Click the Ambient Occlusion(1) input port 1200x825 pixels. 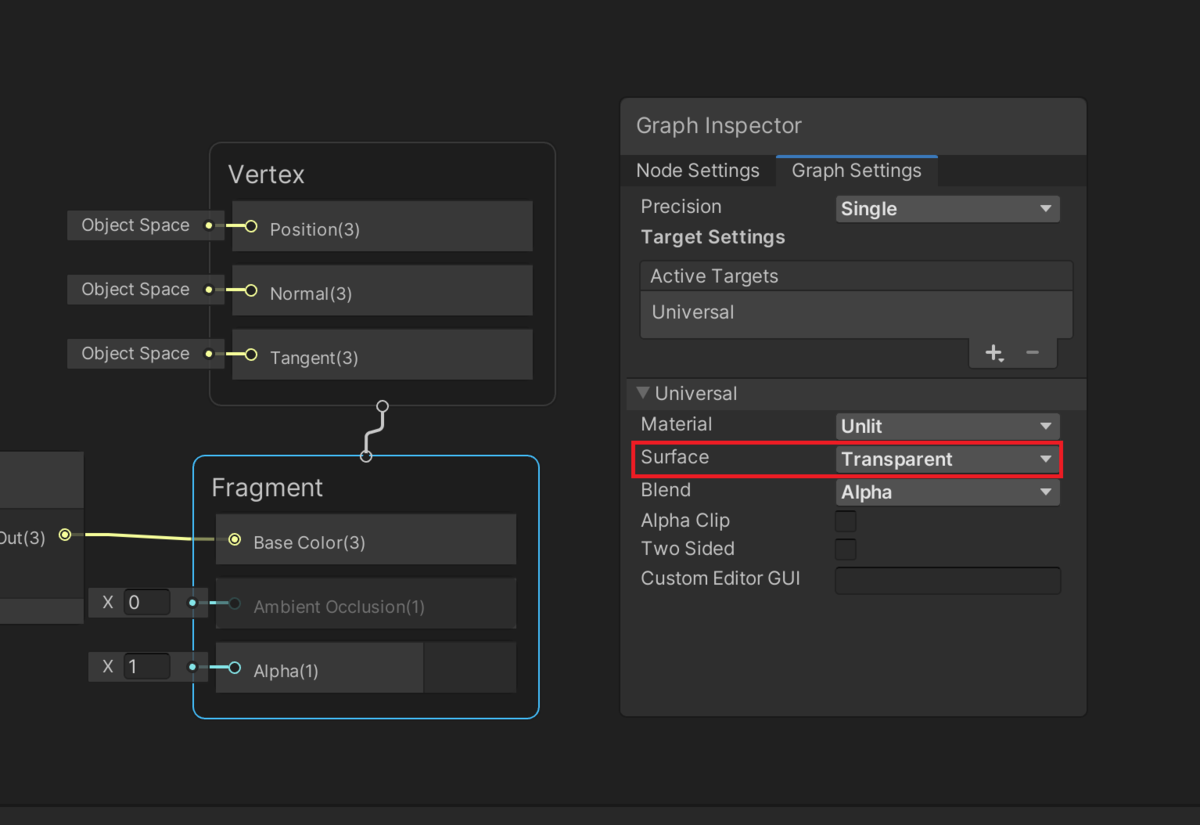pyautogui.click(x=235, y=604)
